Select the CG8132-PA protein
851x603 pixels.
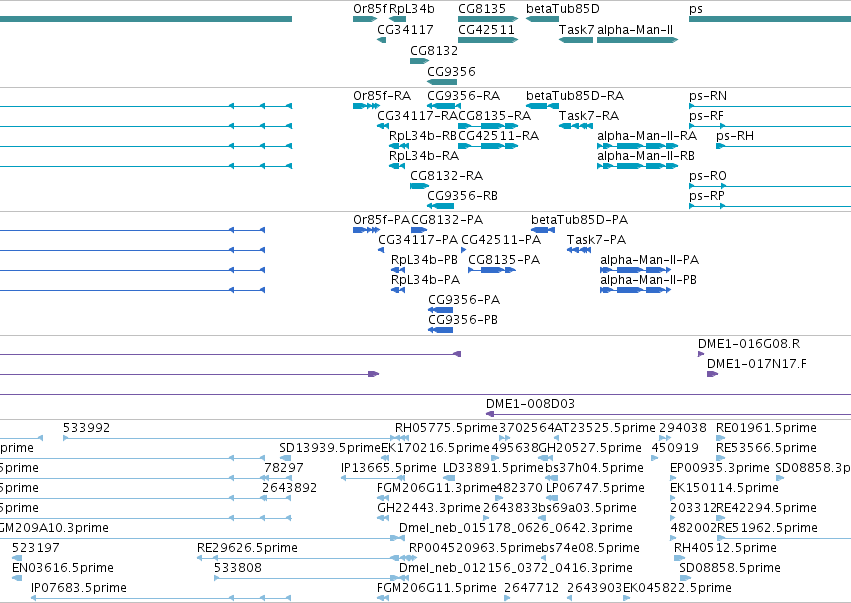[x=419, y=230]
